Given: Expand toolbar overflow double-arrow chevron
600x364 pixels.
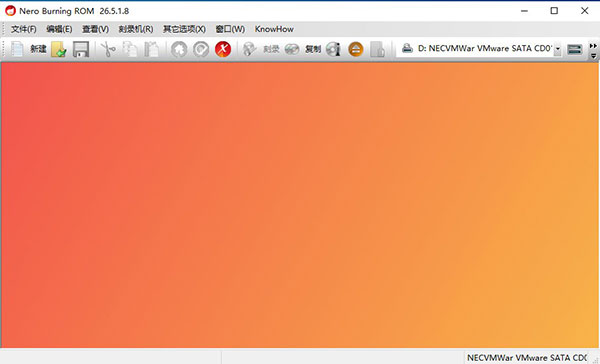Looking at the screenshot, I should coord(593,46).
